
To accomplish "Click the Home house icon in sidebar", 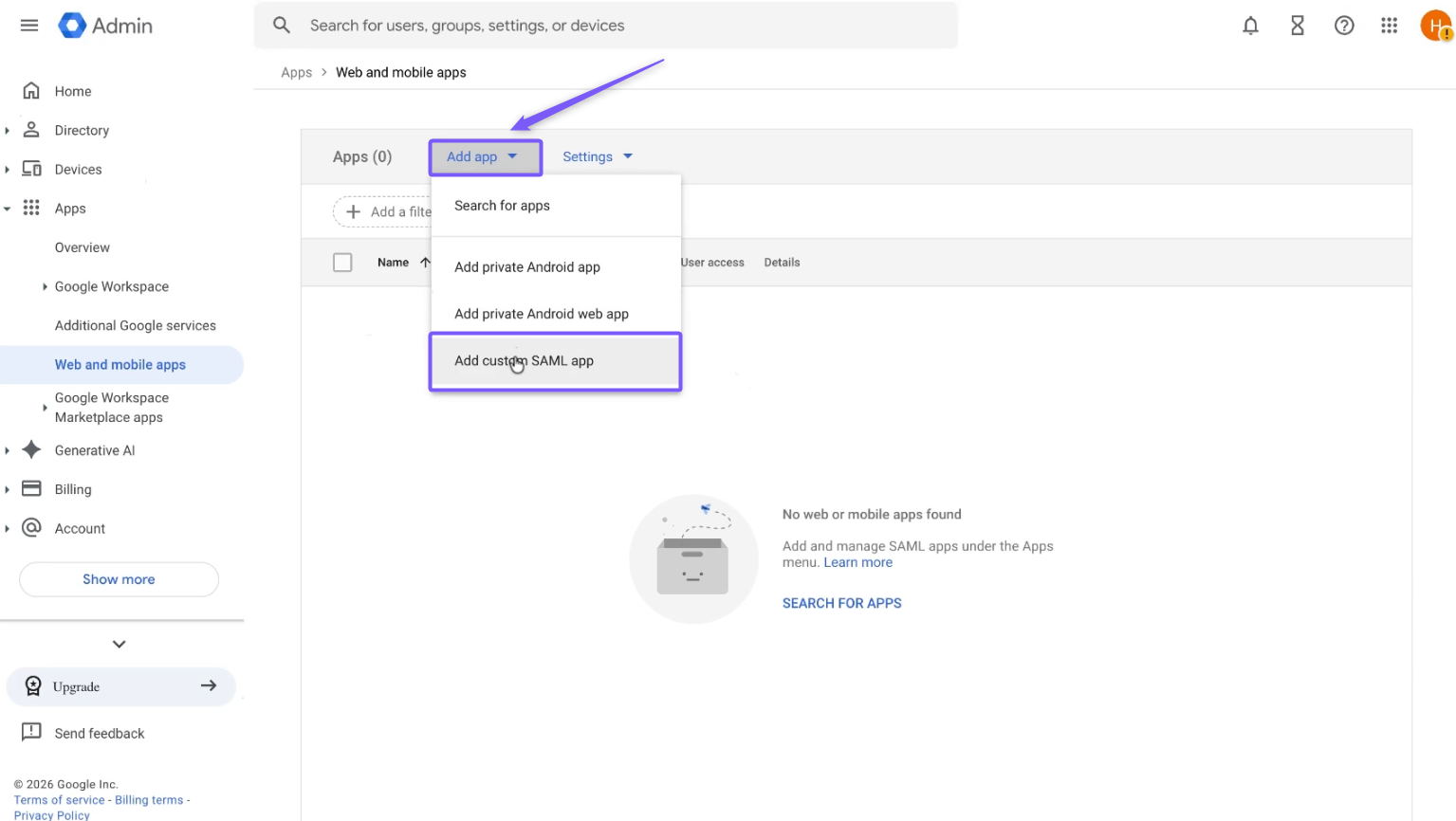I will (31, 91).
